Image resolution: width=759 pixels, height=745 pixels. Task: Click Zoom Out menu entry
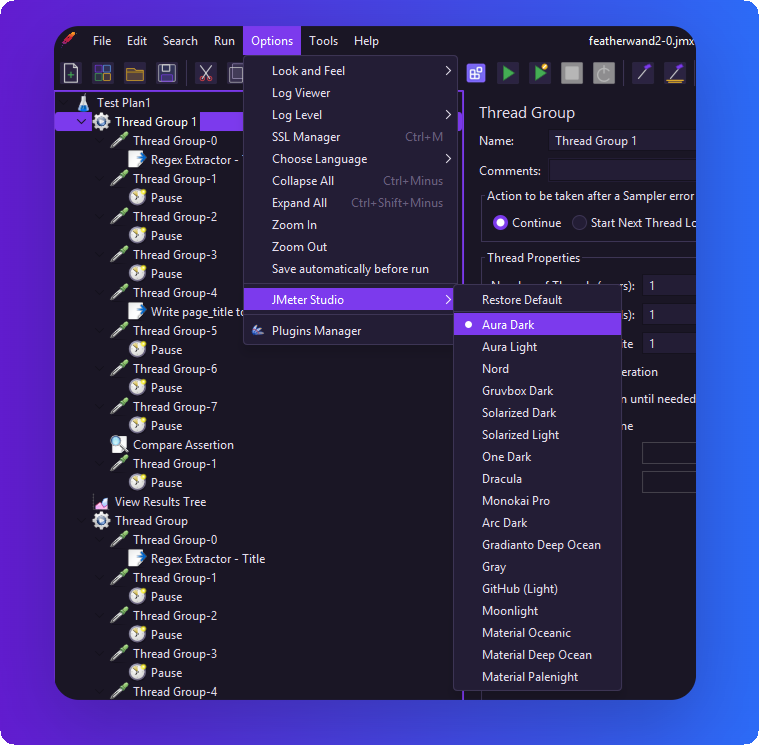click(x=350, y=247)
